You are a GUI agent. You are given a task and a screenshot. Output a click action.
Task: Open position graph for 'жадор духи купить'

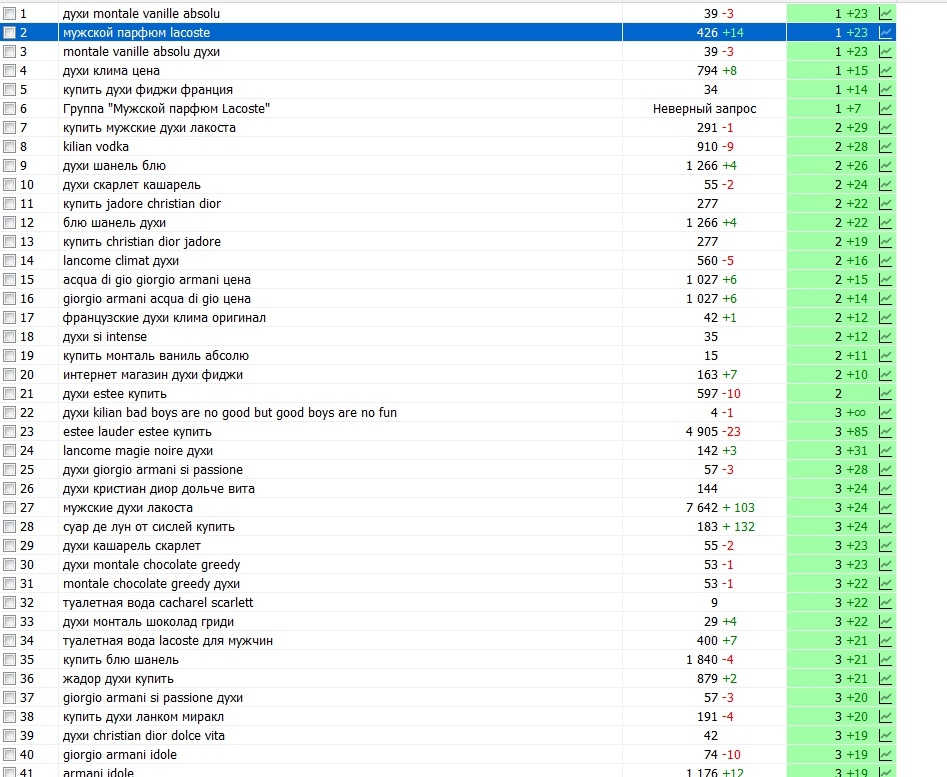(x=885, y=679)
